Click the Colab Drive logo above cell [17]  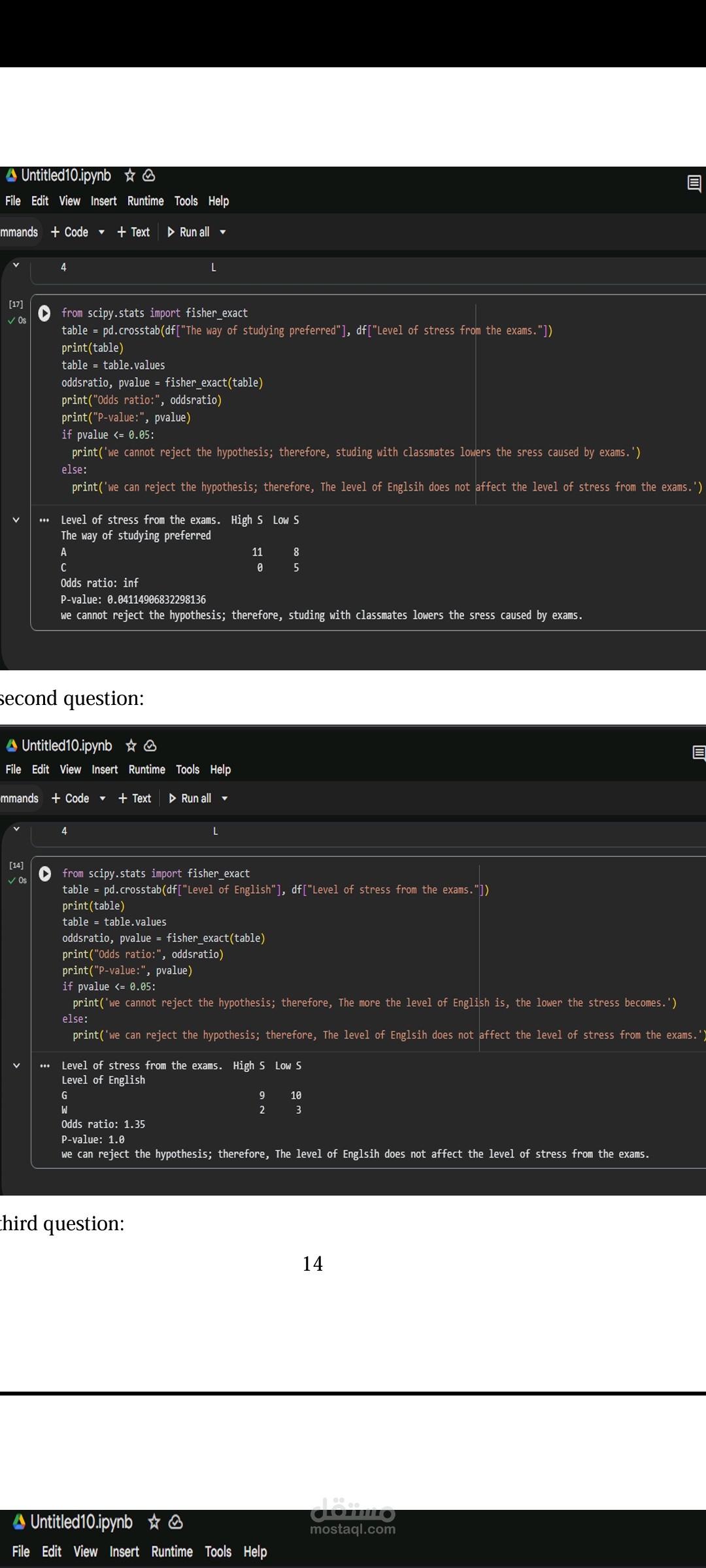pos(11,175)
